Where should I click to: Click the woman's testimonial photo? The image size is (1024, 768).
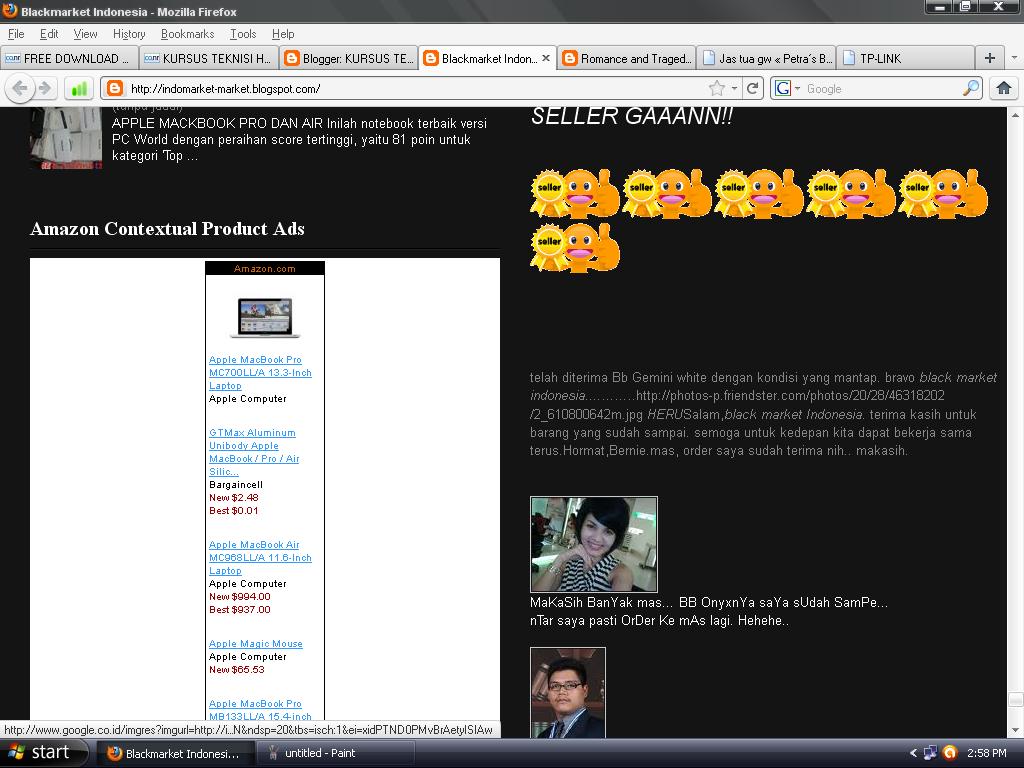(x=594, y=544)
